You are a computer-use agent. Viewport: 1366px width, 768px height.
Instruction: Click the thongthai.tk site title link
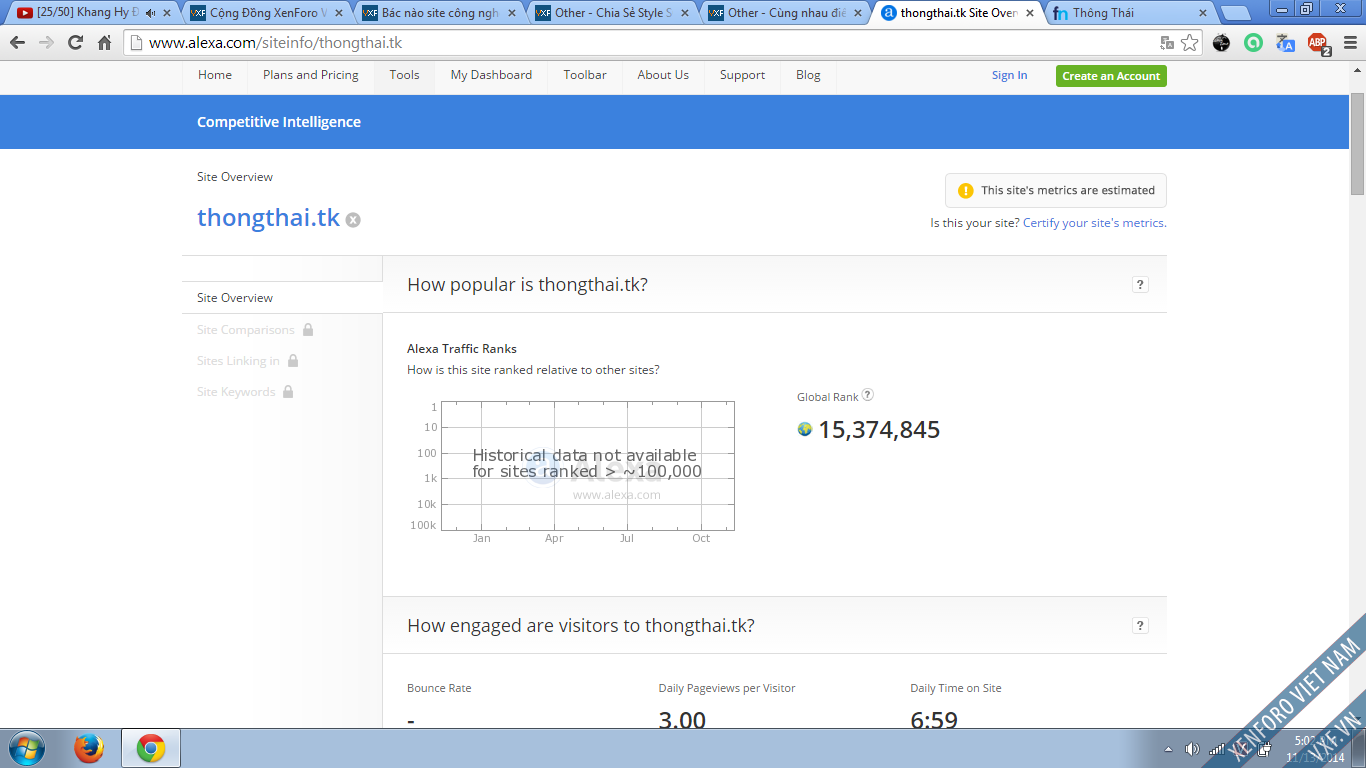(268, 218)
